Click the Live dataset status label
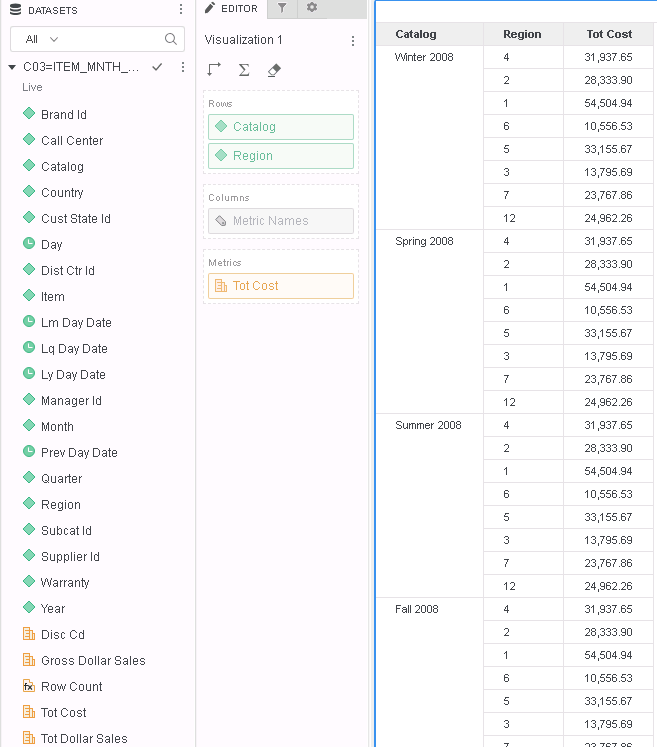This screenshot has height=747, width=657. (x=32, y=87)
